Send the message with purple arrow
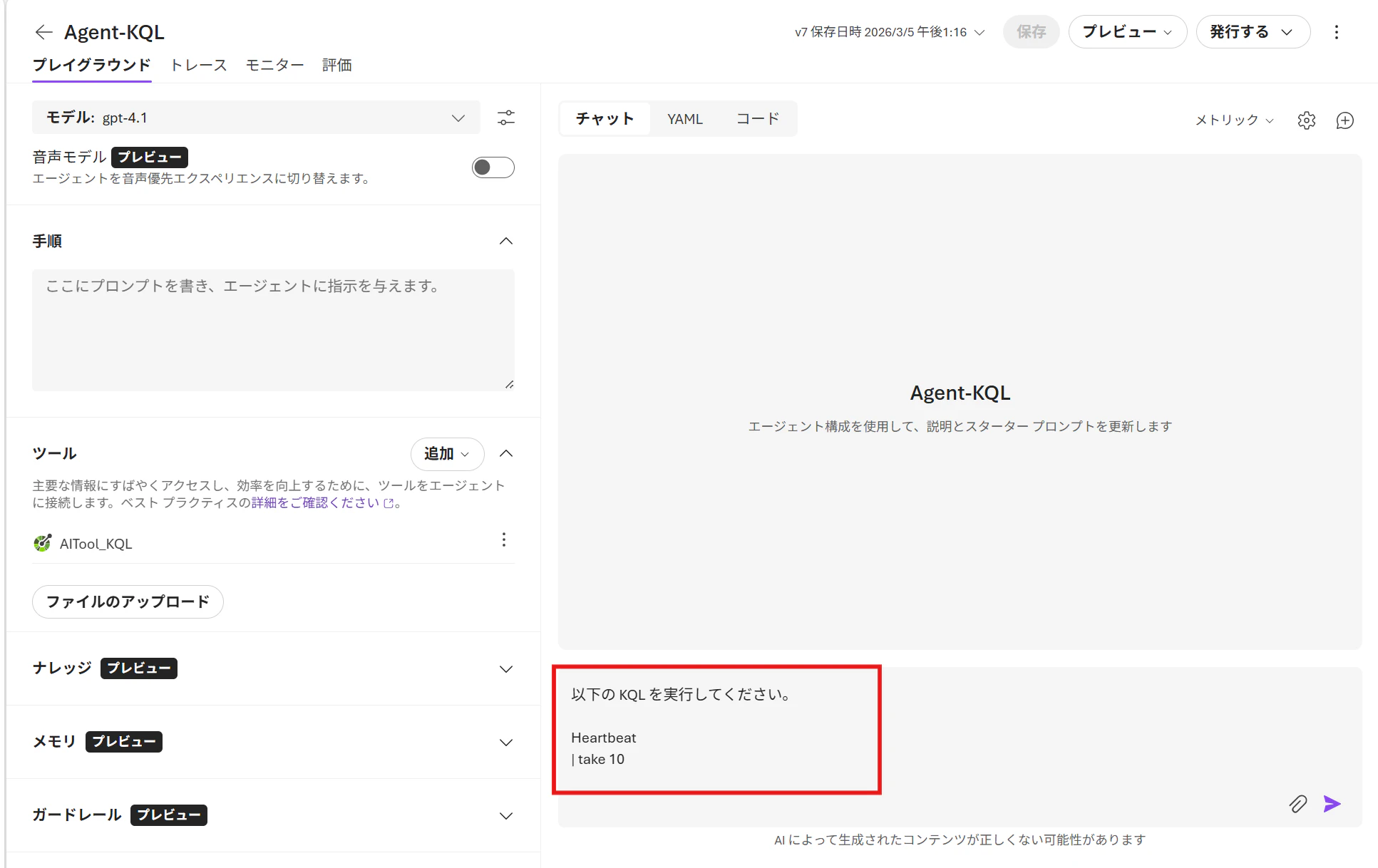 click(x=1332, y=804)
